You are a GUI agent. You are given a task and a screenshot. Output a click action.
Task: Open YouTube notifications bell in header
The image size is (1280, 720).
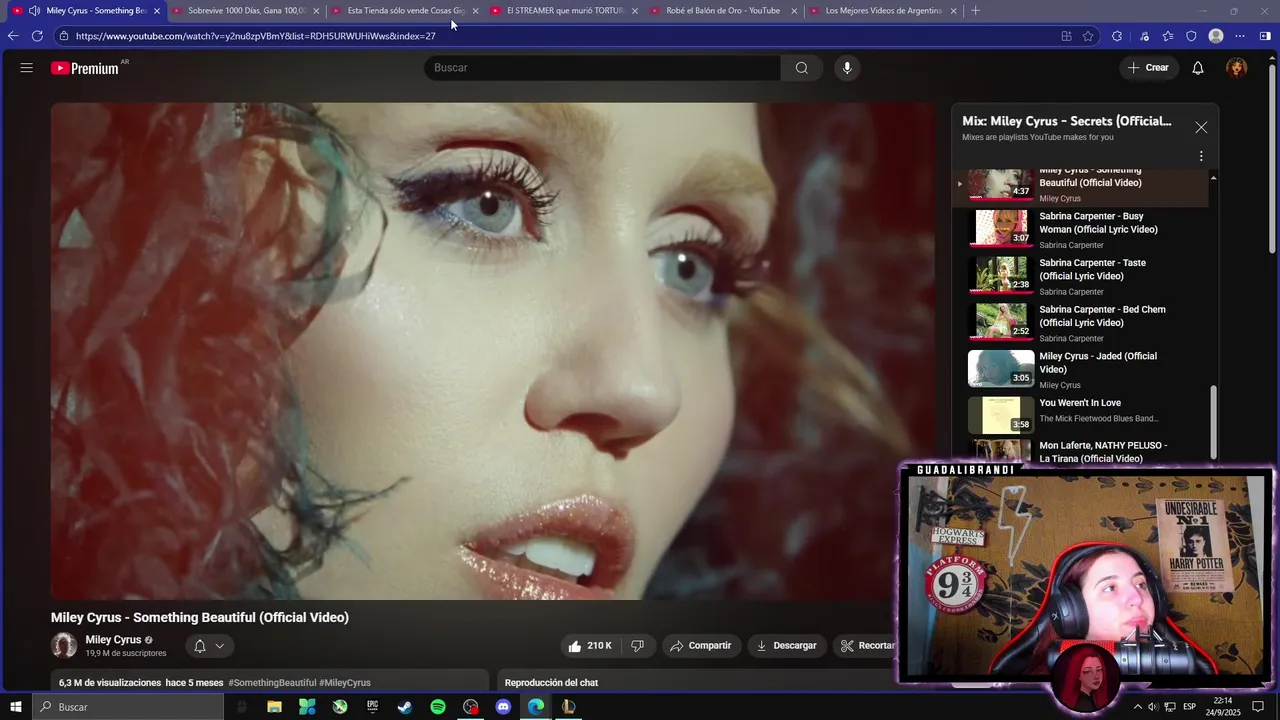point(1198,68)
